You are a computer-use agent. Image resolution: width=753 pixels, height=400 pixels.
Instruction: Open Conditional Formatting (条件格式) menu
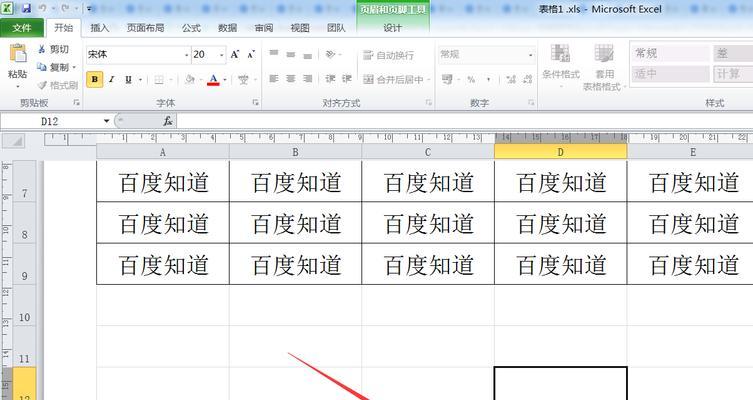(x=560, y=66)
